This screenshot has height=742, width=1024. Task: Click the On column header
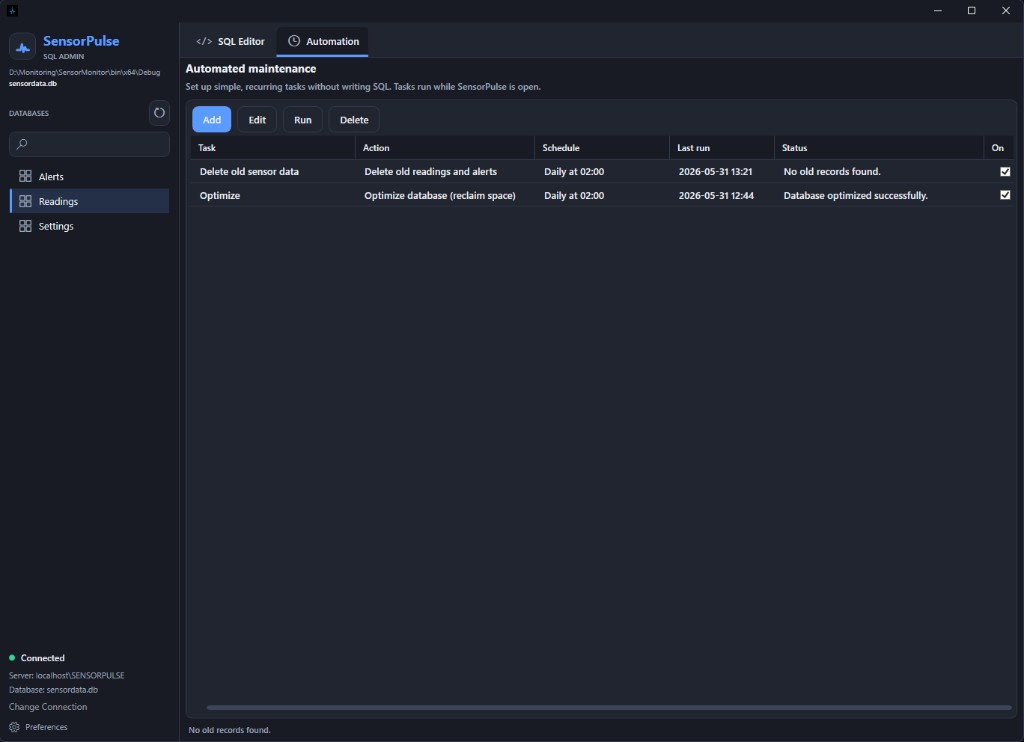(998, 148)
